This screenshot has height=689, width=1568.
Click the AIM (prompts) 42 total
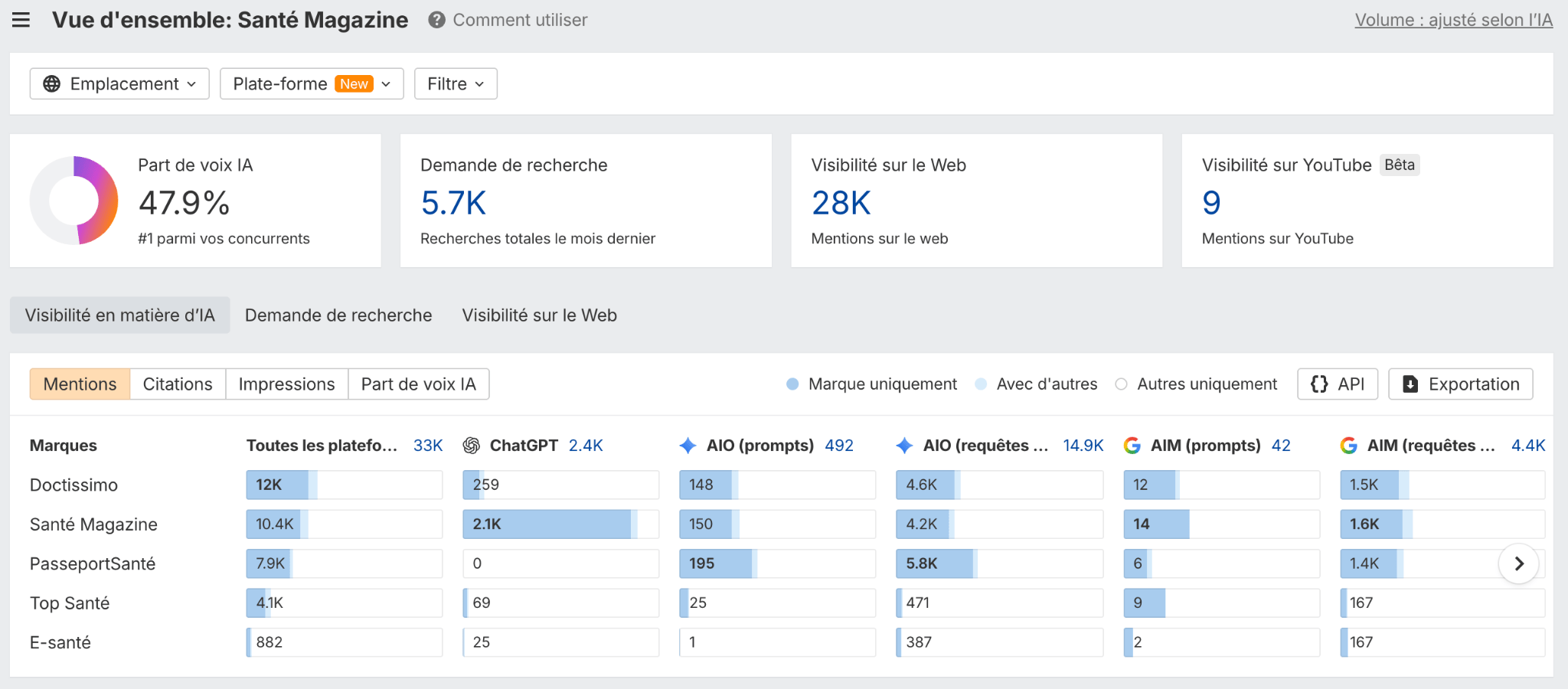1281,446
